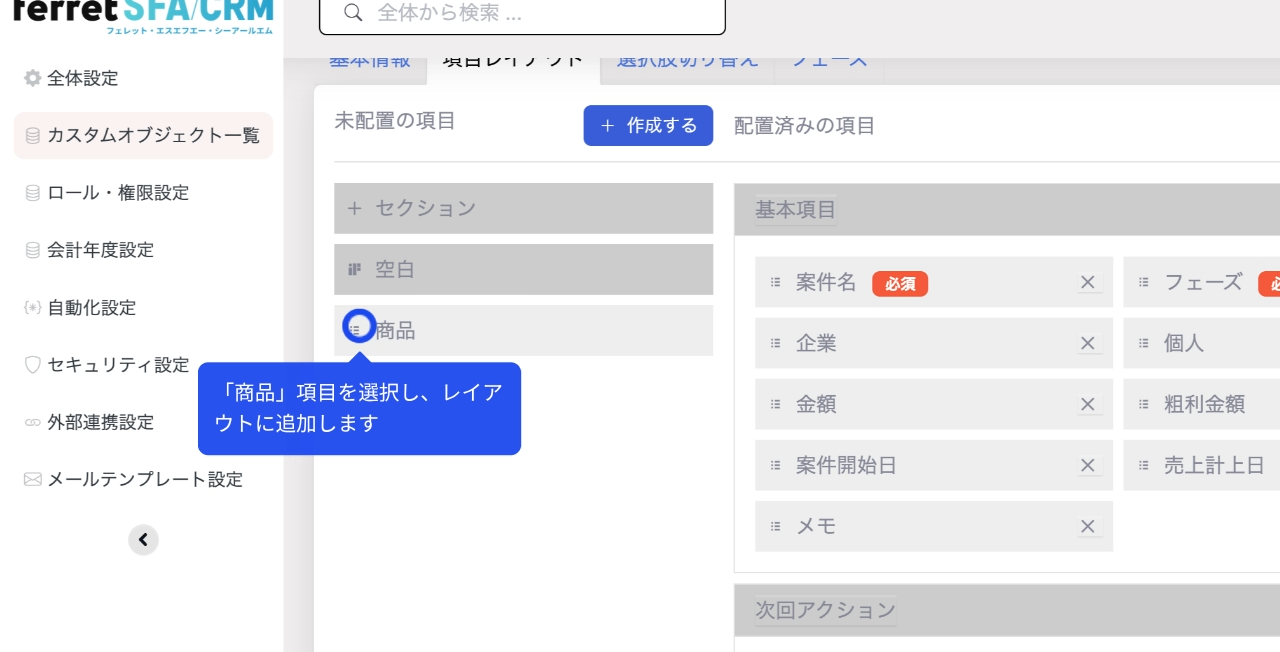Screen dimensions: 1280x652
Task: Click the braces icon beside 自動化設定
Action: 33,308
